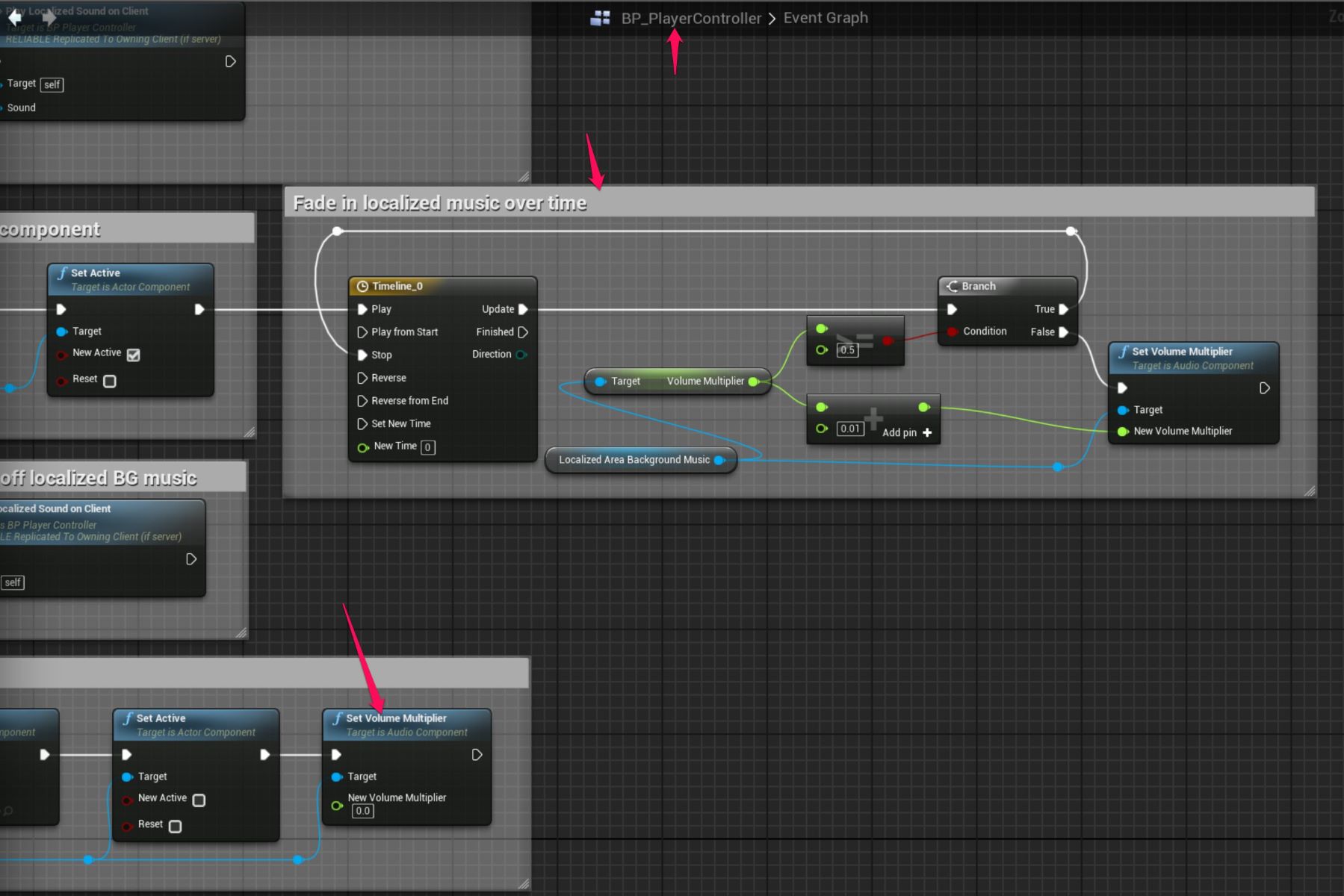Click the Blueprint class icon beside BP_PlayerController
Image resolution: width=1344 pixels, height=896 pixels.
click(600, 18)
